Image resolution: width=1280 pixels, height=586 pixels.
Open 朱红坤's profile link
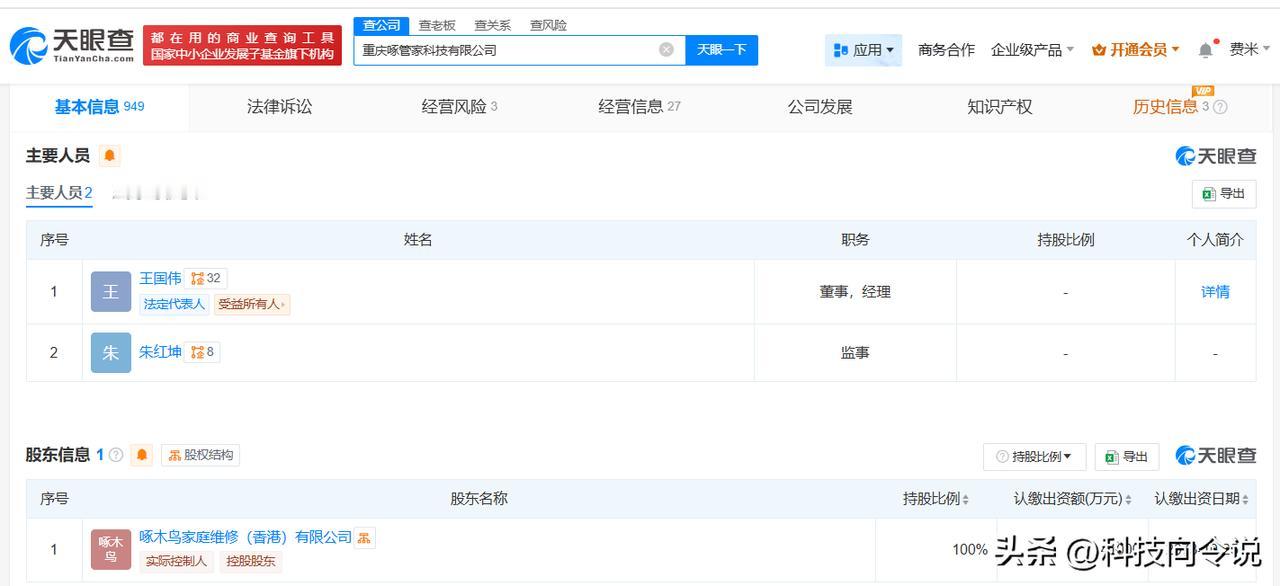coord(160,352)
